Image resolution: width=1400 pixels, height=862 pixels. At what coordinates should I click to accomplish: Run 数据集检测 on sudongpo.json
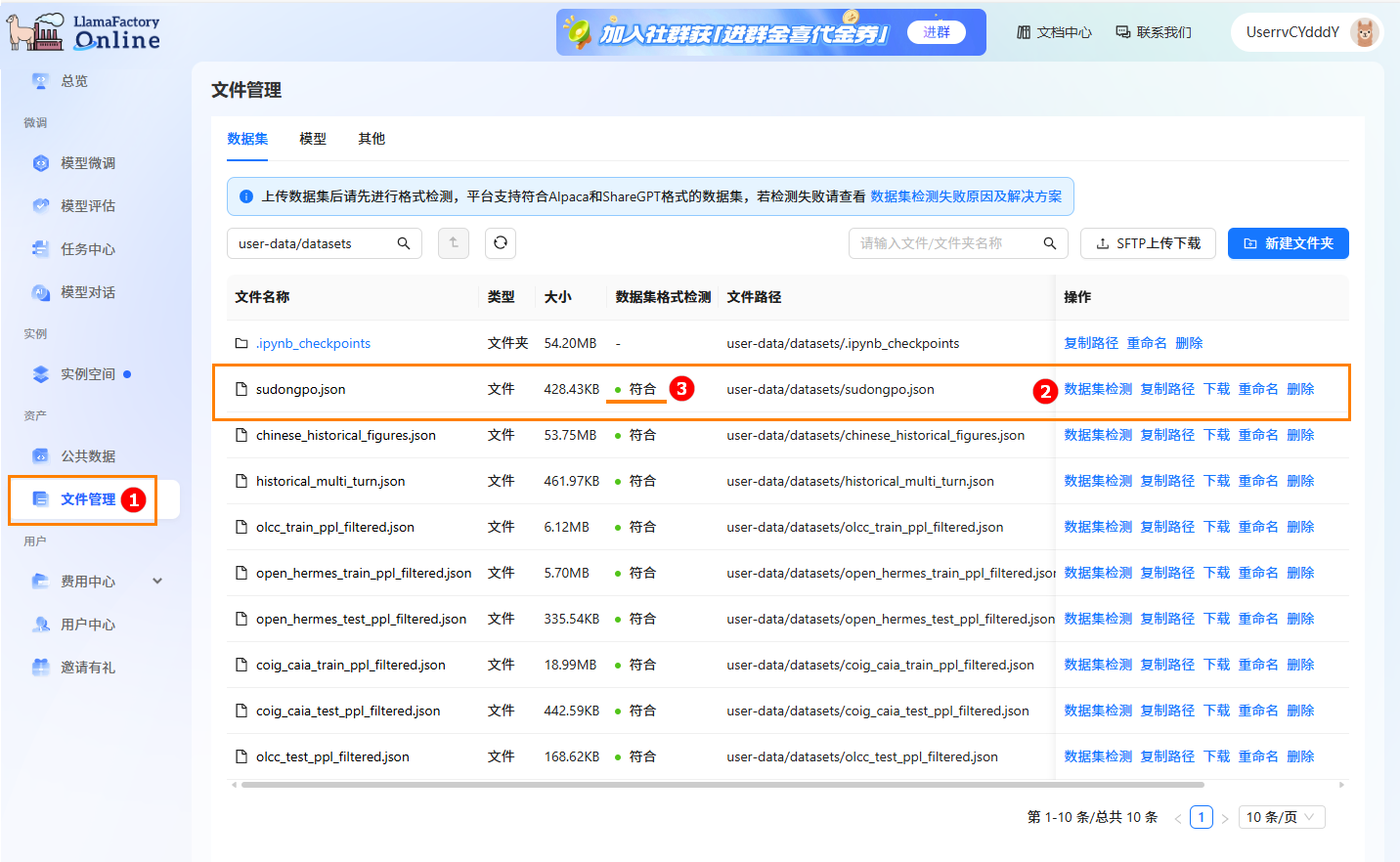click(x=1097, y=388)
